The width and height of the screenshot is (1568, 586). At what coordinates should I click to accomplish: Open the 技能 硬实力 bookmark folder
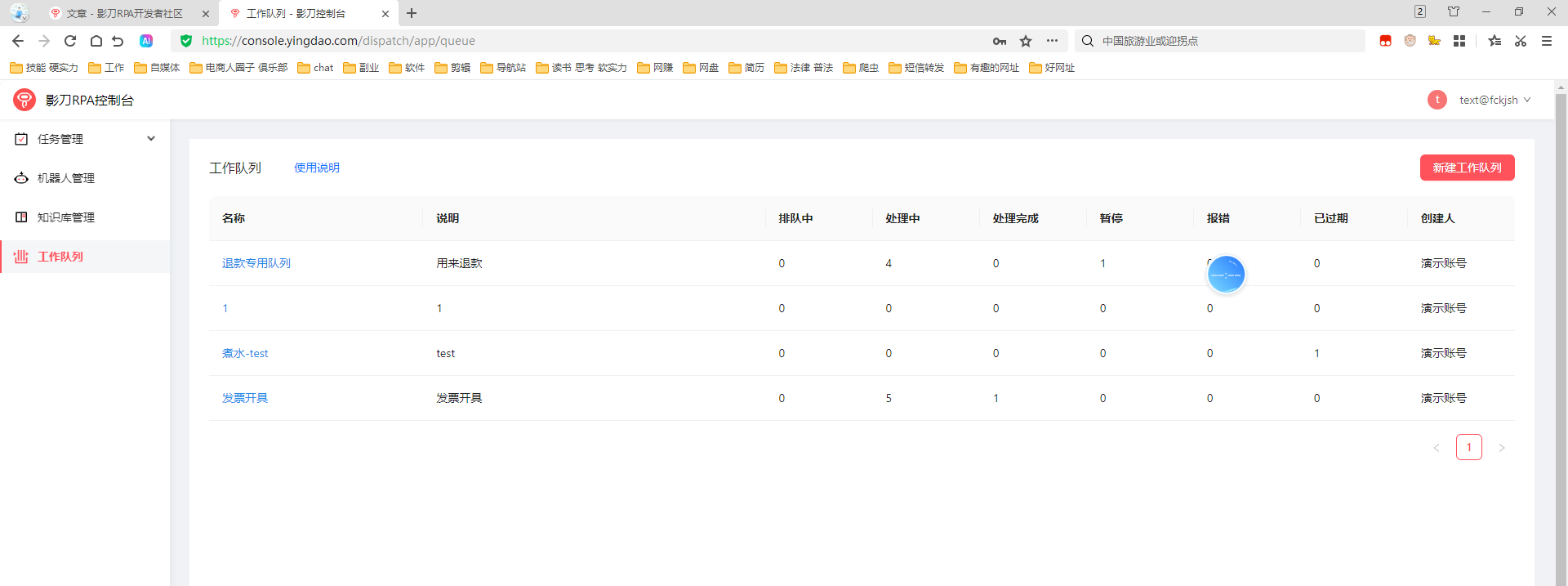coord(44,68)
